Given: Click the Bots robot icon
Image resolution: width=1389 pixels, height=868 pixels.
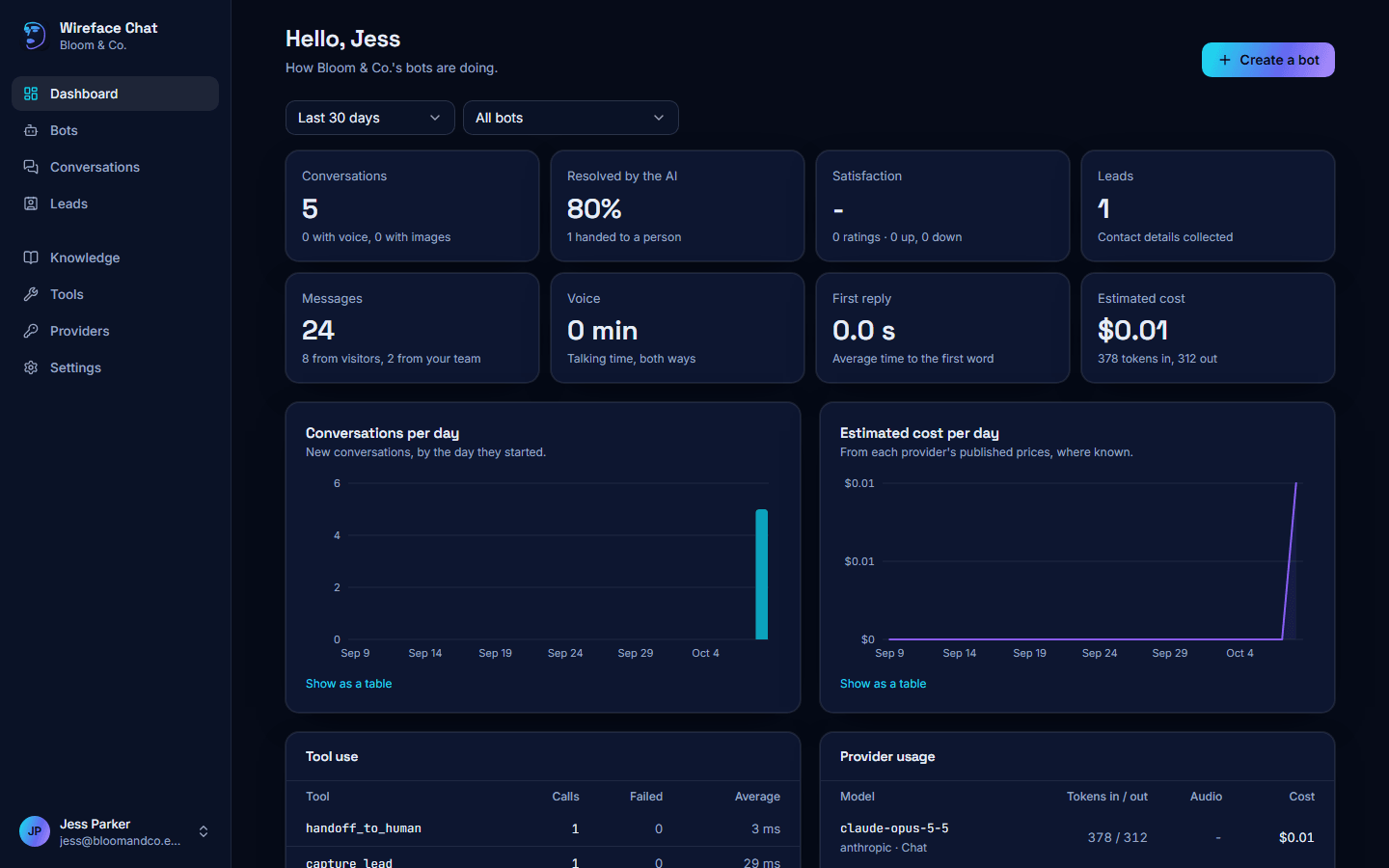Looking at the screenshot, I should [31, 130].
